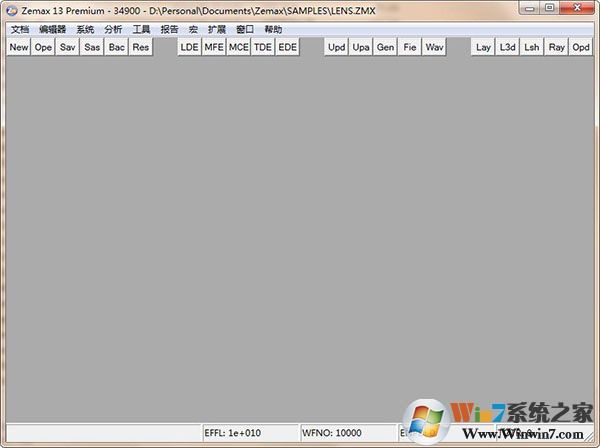Open Wavelength data with Wav button
This screenshot has height=448, width=600.
(434, 47)
